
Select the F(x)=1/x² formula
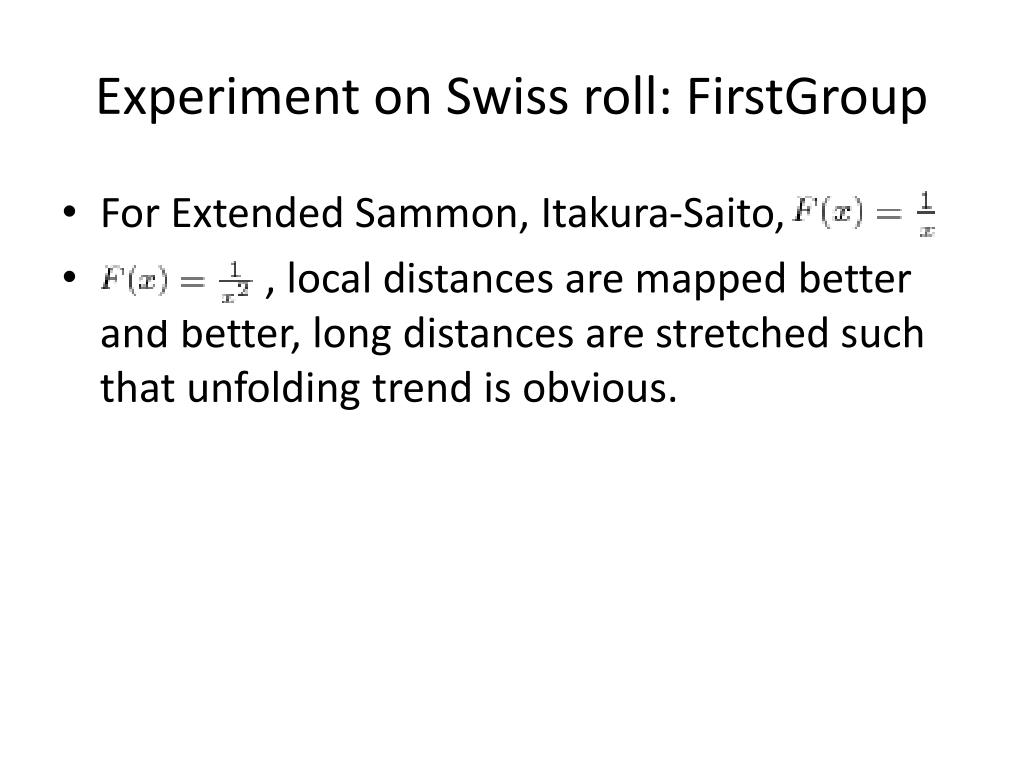(176, 281)
